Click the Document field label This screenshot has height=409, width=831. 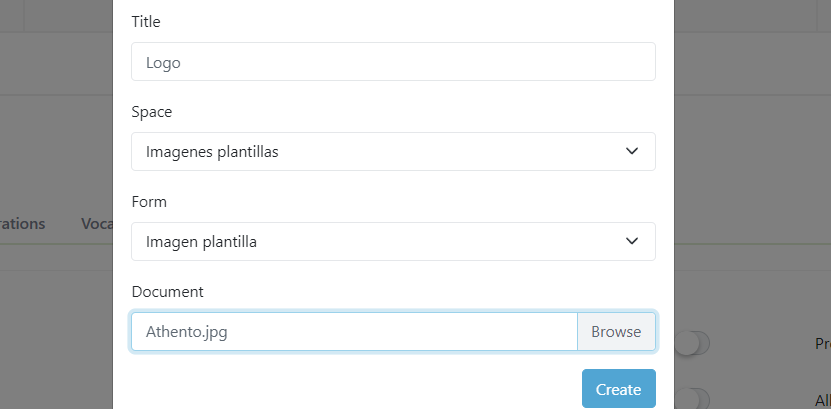(167, 291)
